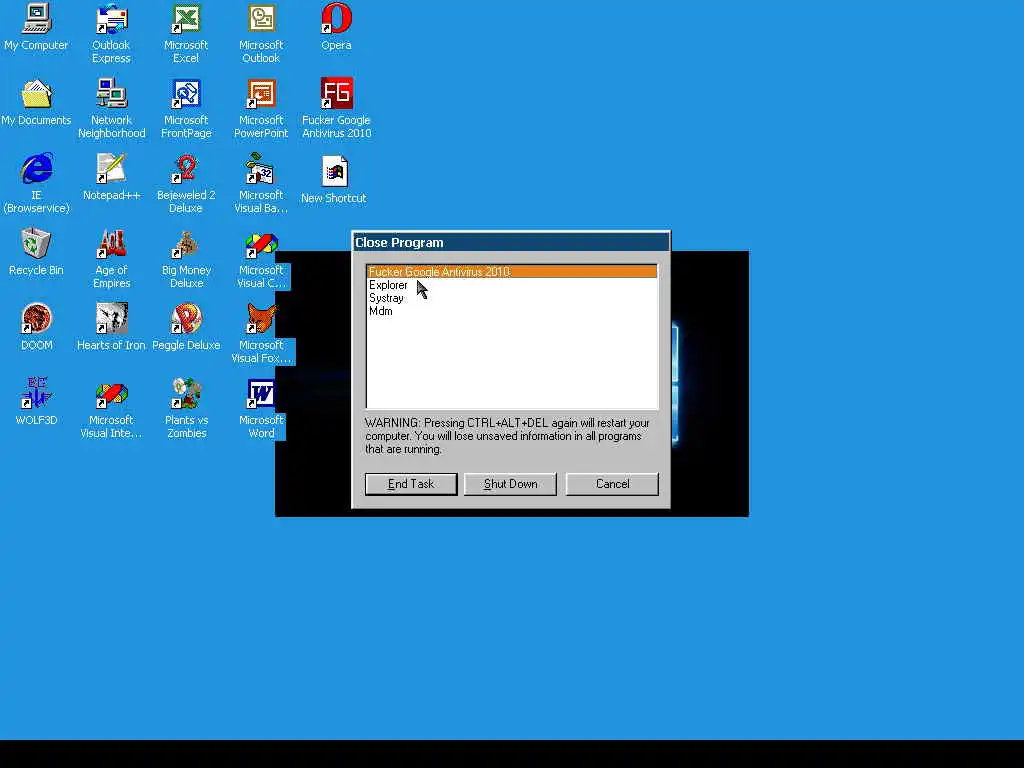Select Mdm in the task list
1024x768 pixels.
point(512,311)
